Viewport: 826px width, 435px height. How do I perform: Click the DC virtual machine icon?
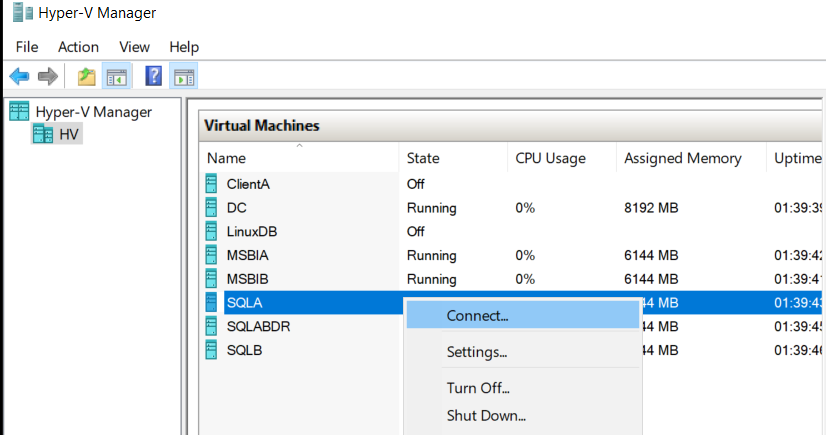point(211,207)
